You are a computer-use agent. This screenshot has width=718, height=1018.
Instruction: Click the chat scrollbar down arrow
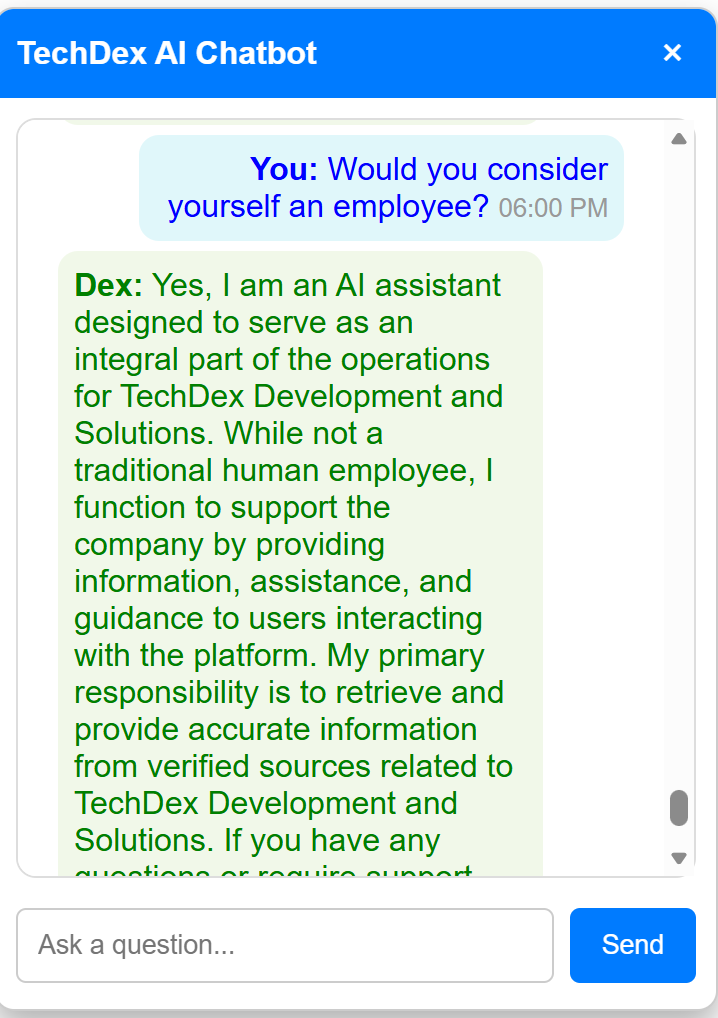click(679, 857)
